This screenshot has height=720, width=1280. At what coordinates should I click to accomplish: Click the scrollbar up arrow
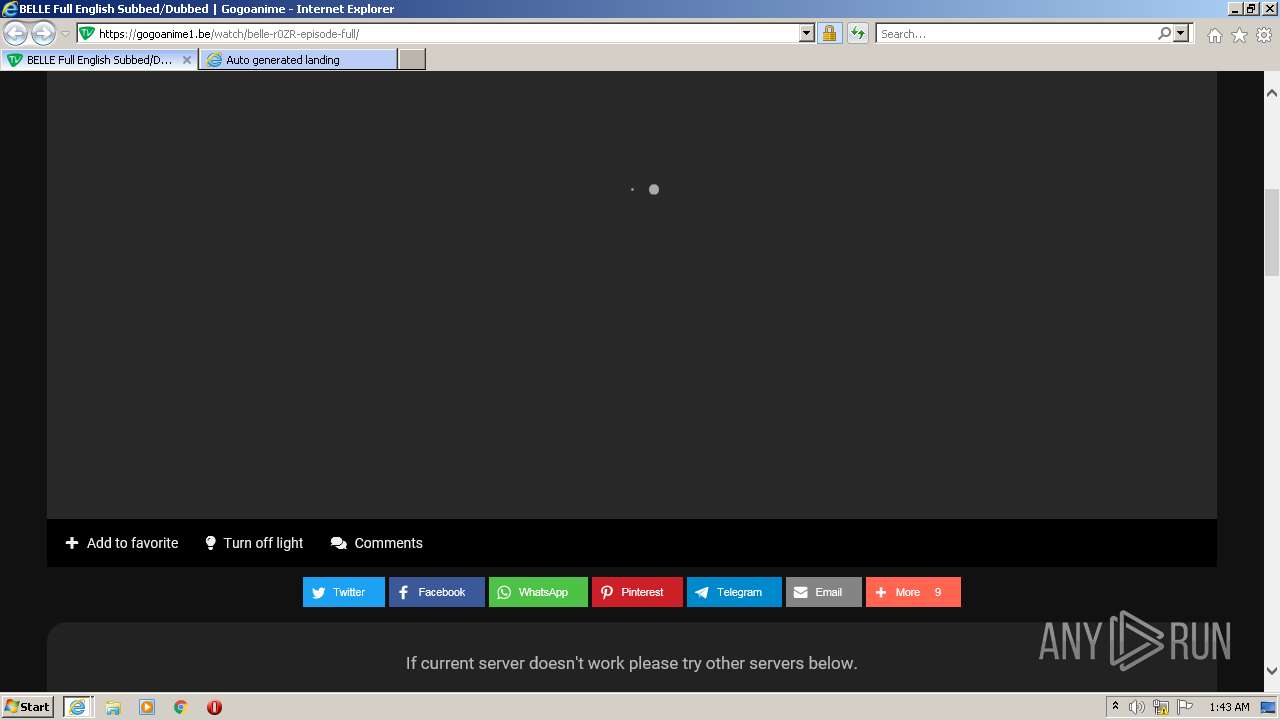[x=1272, y=93]
